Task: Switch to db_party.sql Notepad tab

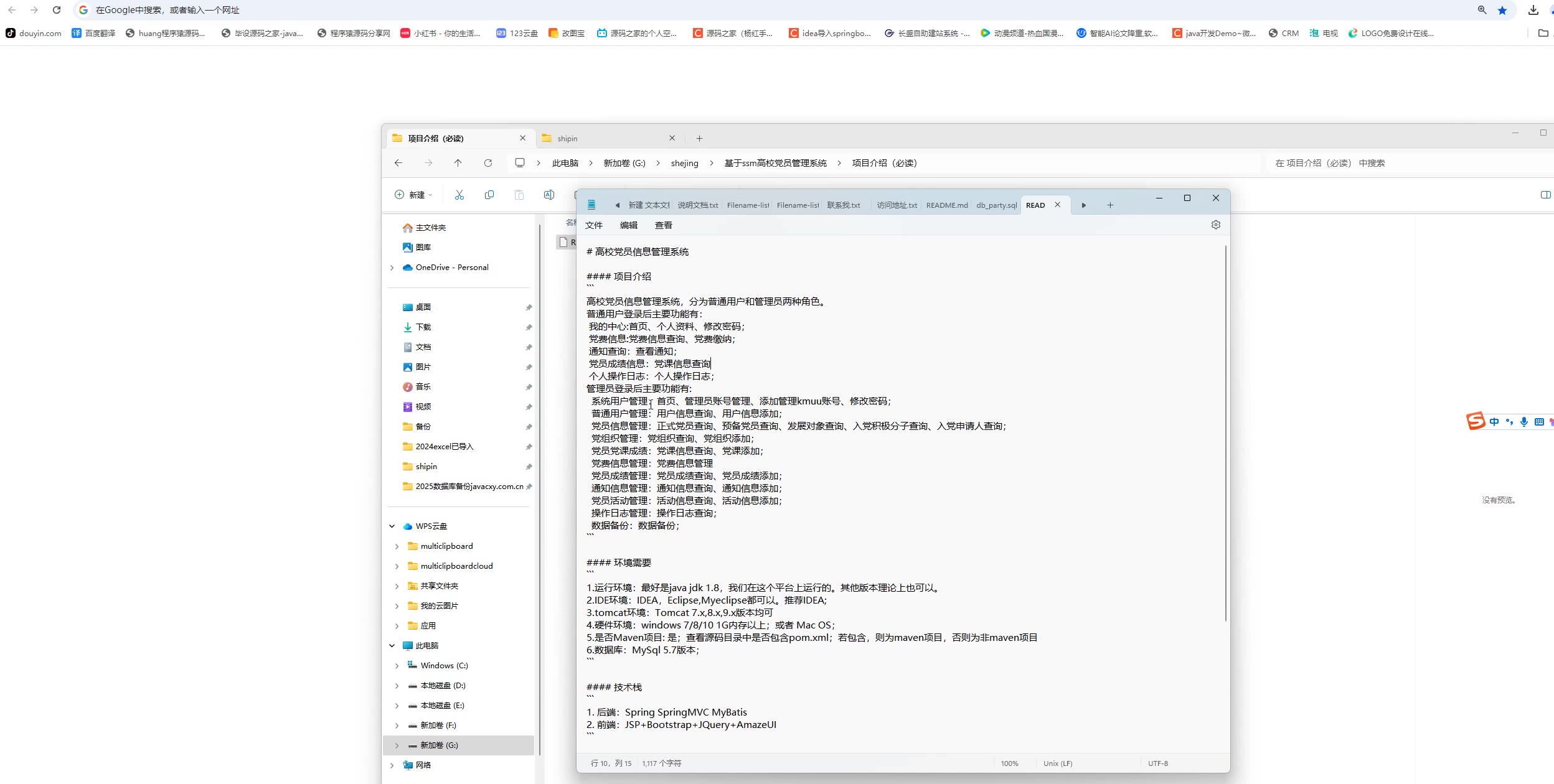Action: [x=996, y=205]
